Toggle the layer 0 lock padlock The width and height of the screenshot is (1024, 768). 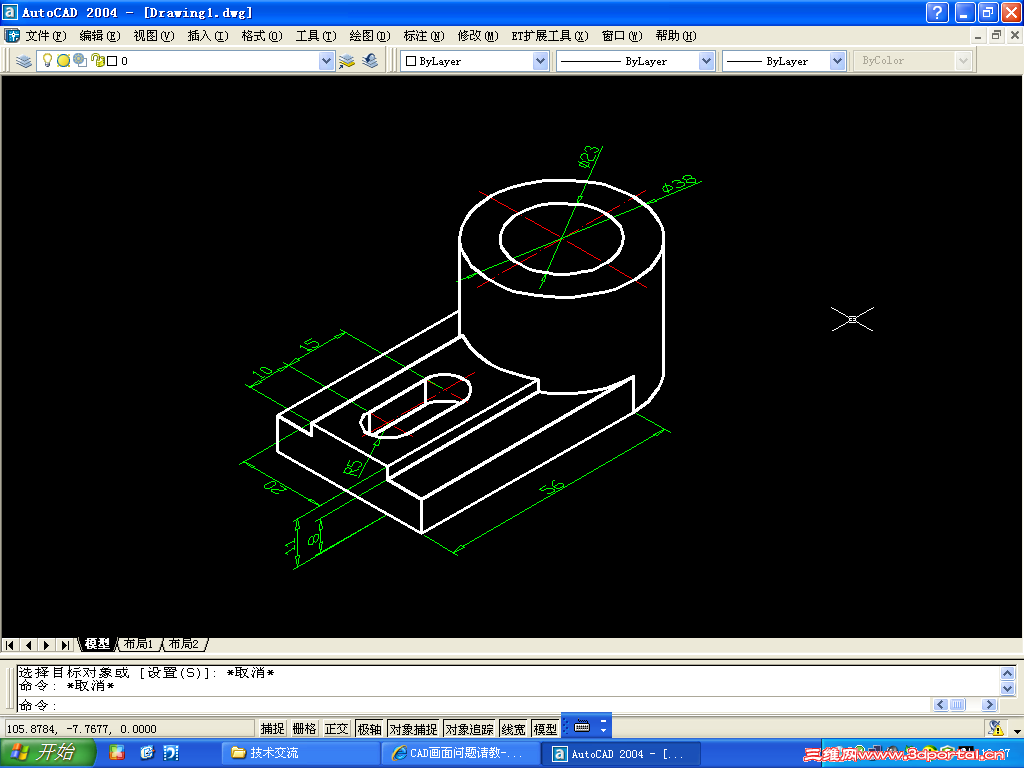pos(97,61)
